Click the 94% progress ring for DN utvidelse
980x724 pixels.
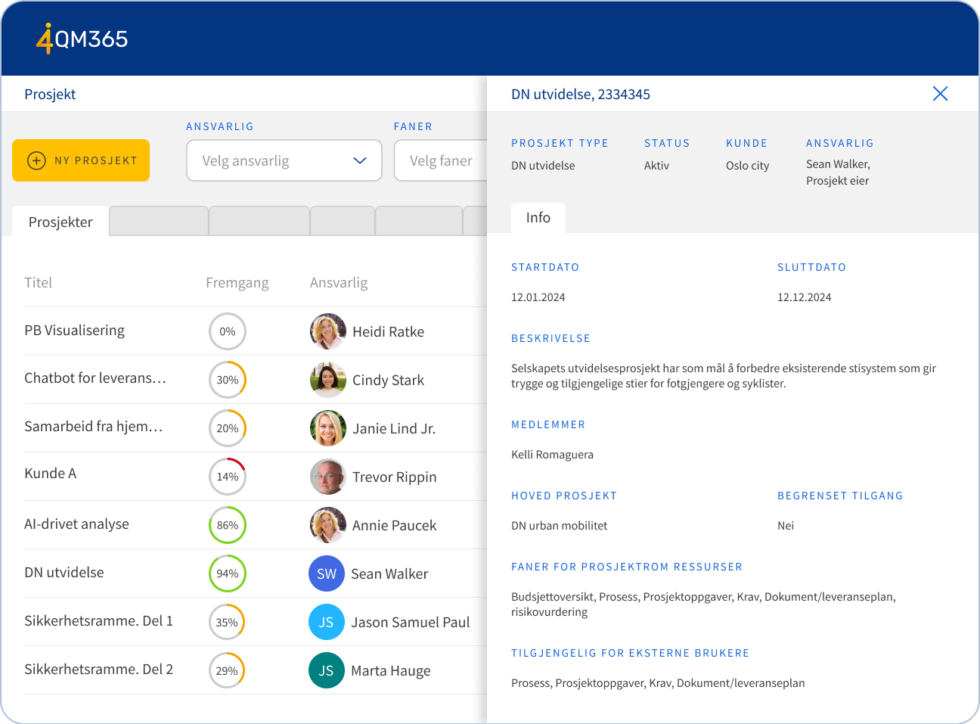[227, 574]
